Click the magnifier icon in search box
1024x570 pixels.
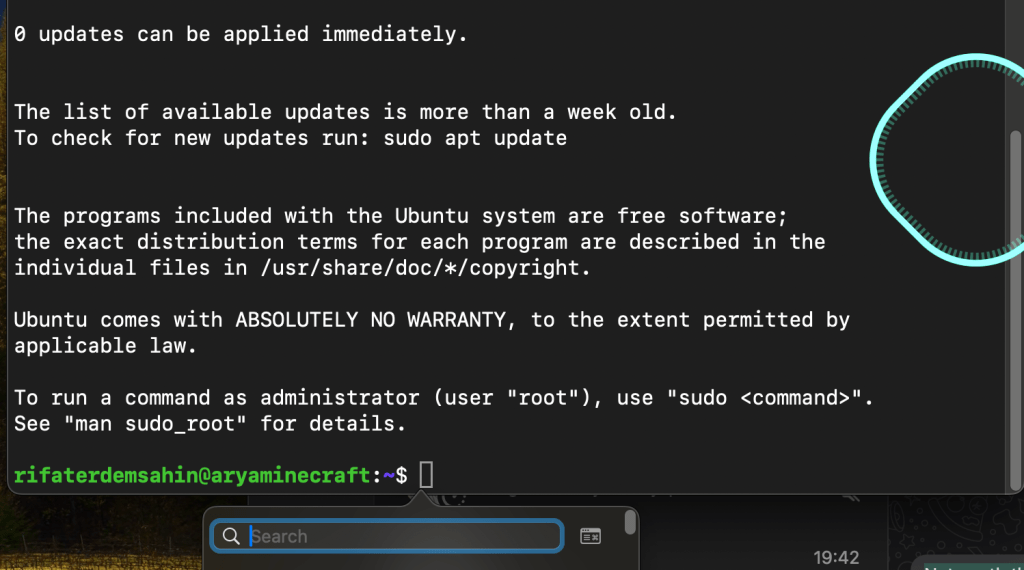click(231, 536)
